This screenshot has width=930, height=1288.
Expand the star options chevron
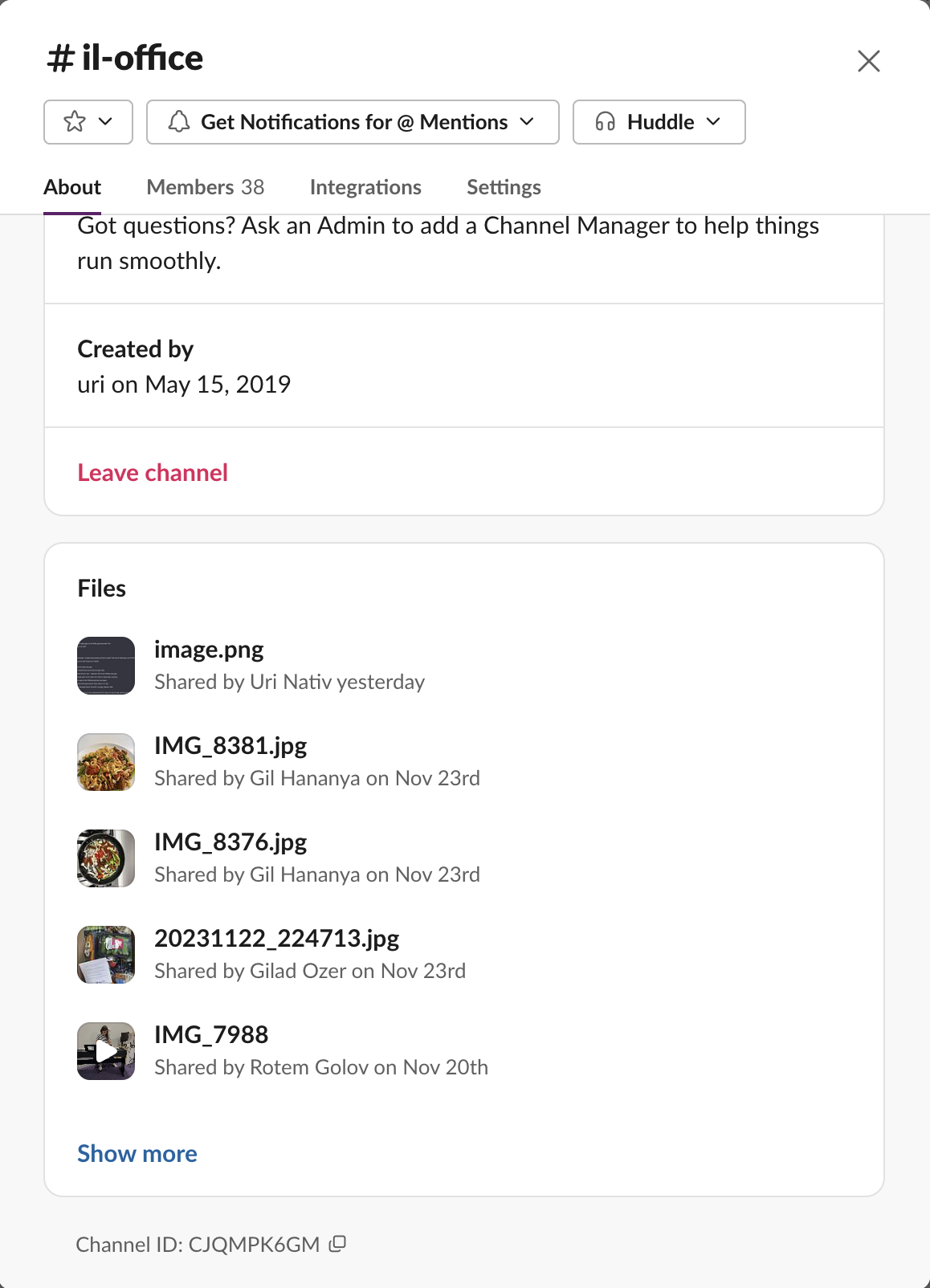(x=105, y=122)
